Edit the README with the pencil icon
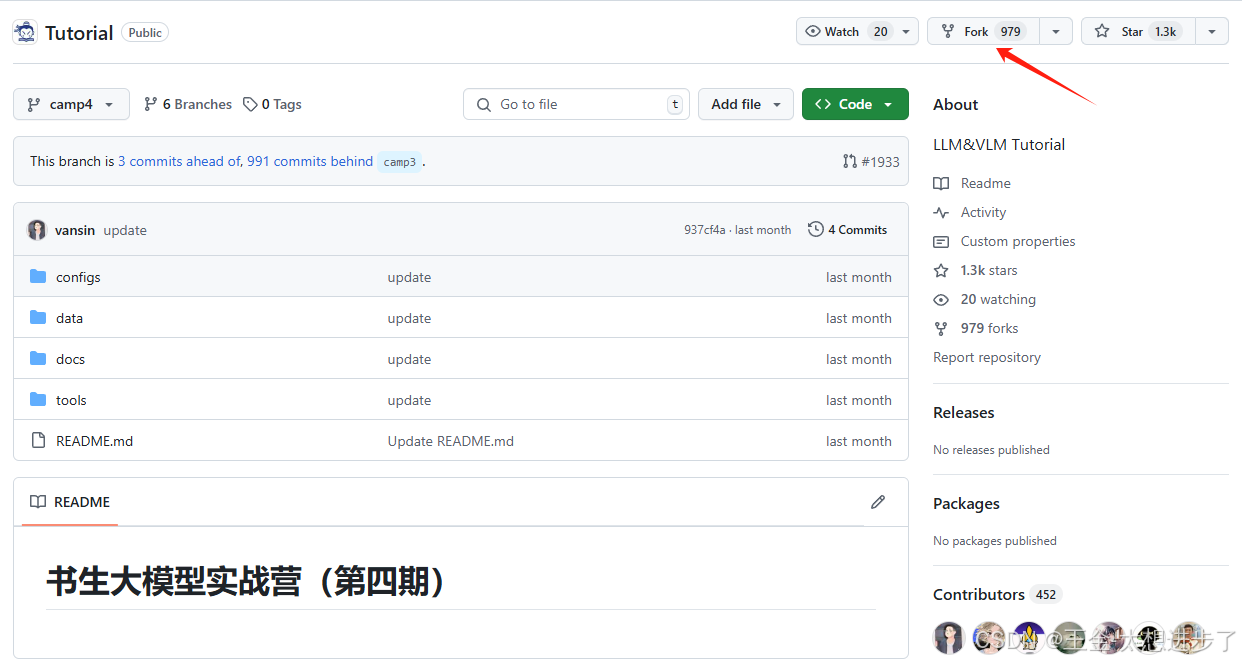 pos(878,502)
